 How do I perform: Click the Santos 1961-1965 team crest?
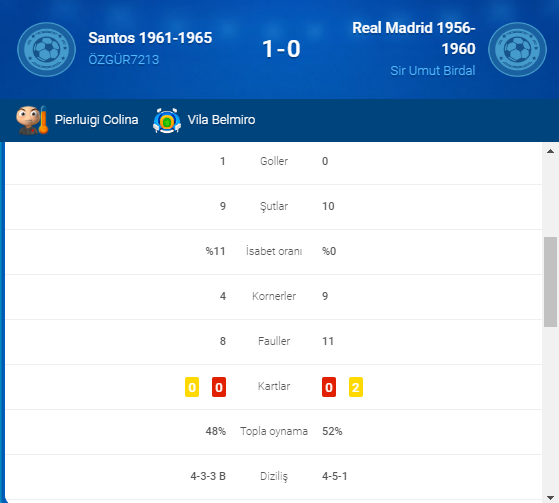[46, 50]
